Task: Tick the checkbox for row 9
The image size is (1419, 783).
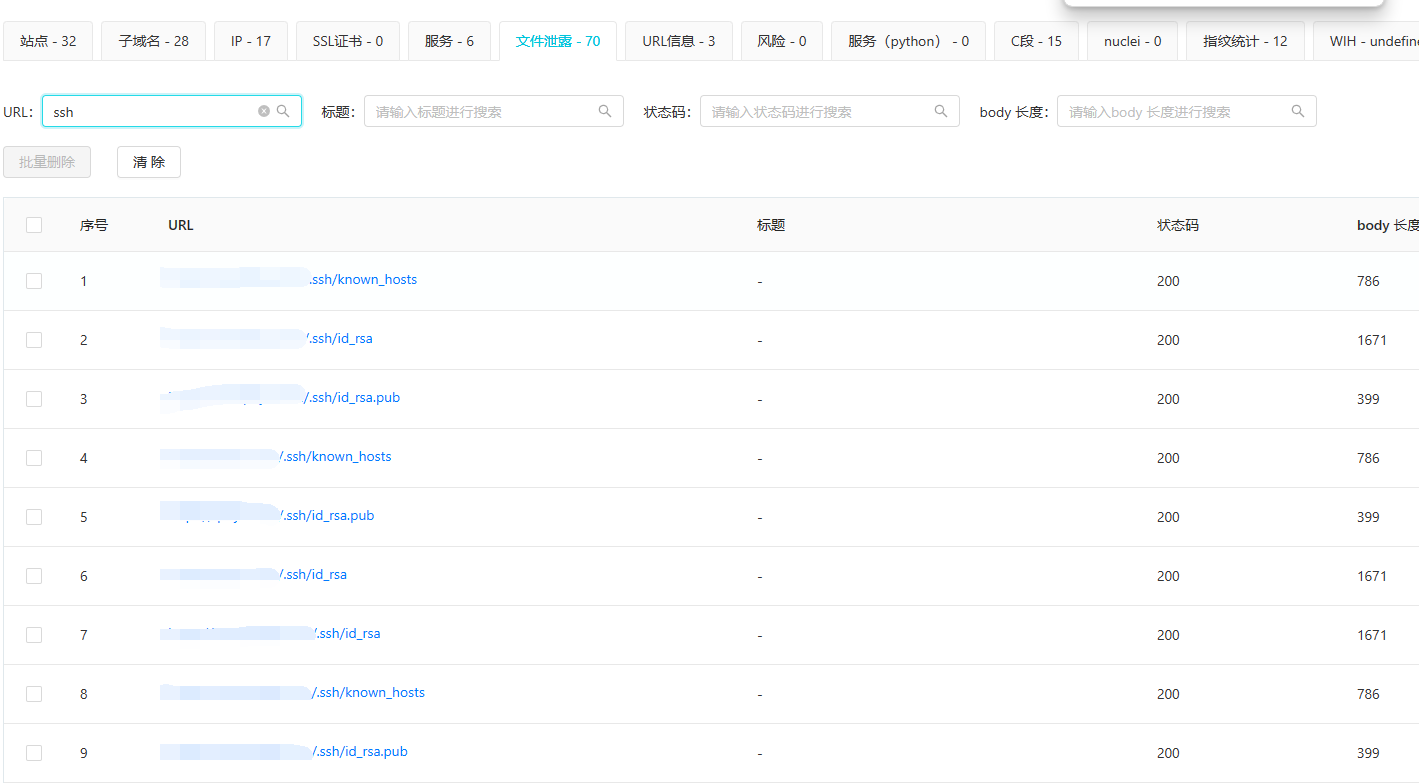Action: tap(34, 753)
